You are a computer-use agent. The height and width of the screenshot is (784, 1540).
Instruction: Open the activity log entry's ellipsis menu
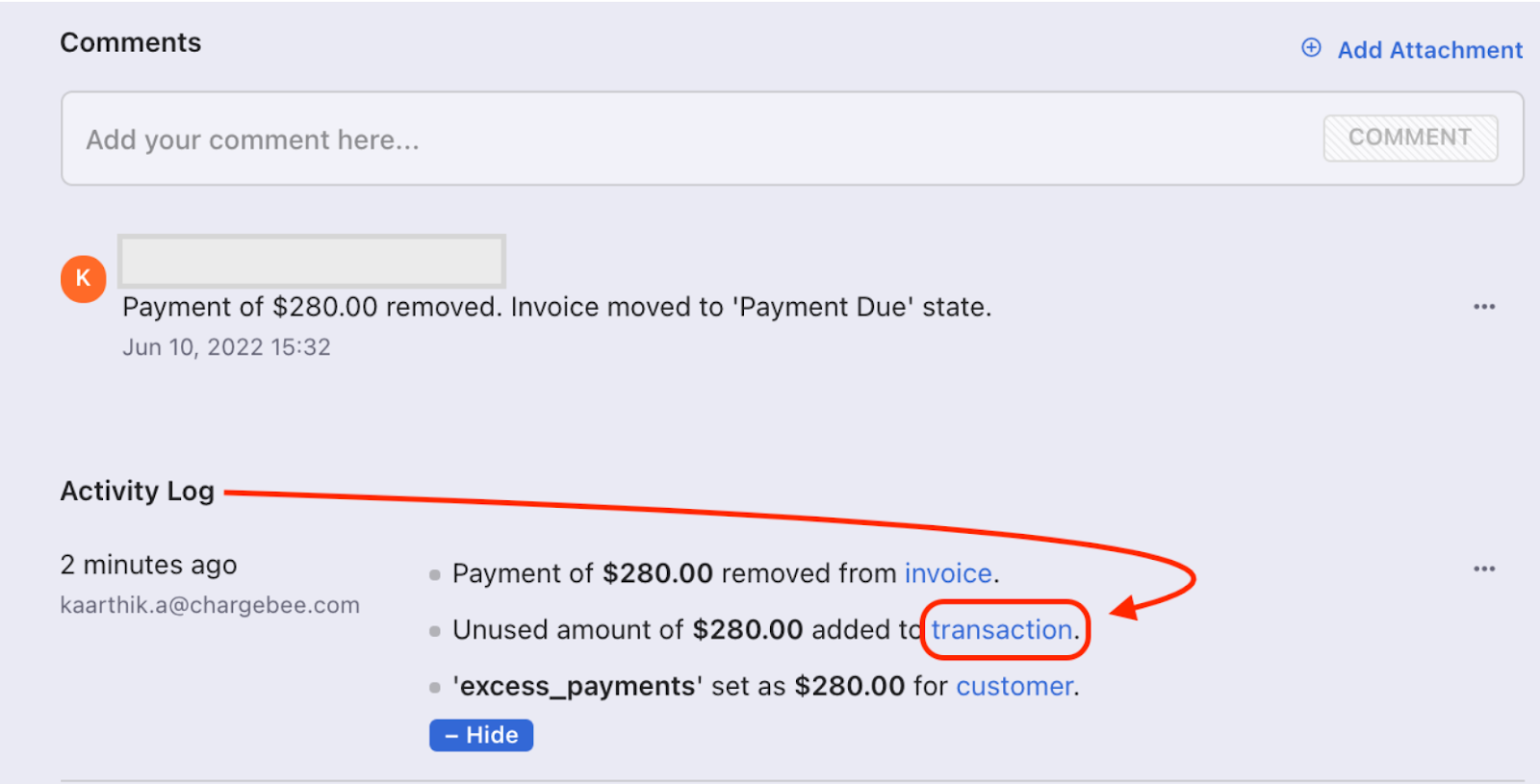click(x=1484, y=569)
